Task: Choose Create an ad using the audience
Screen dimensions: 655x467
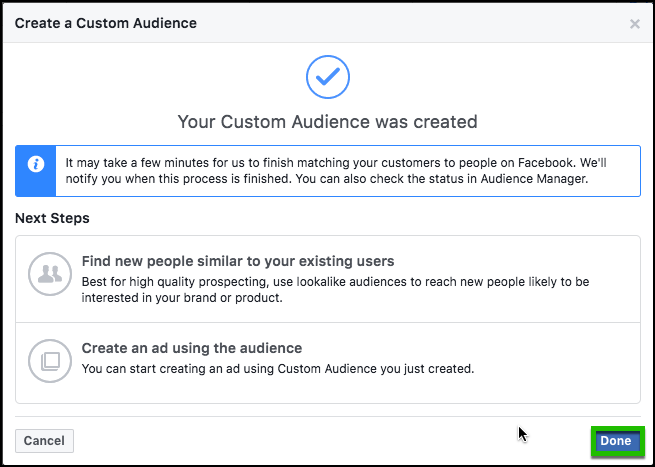Action: click(x=192, y=348)
